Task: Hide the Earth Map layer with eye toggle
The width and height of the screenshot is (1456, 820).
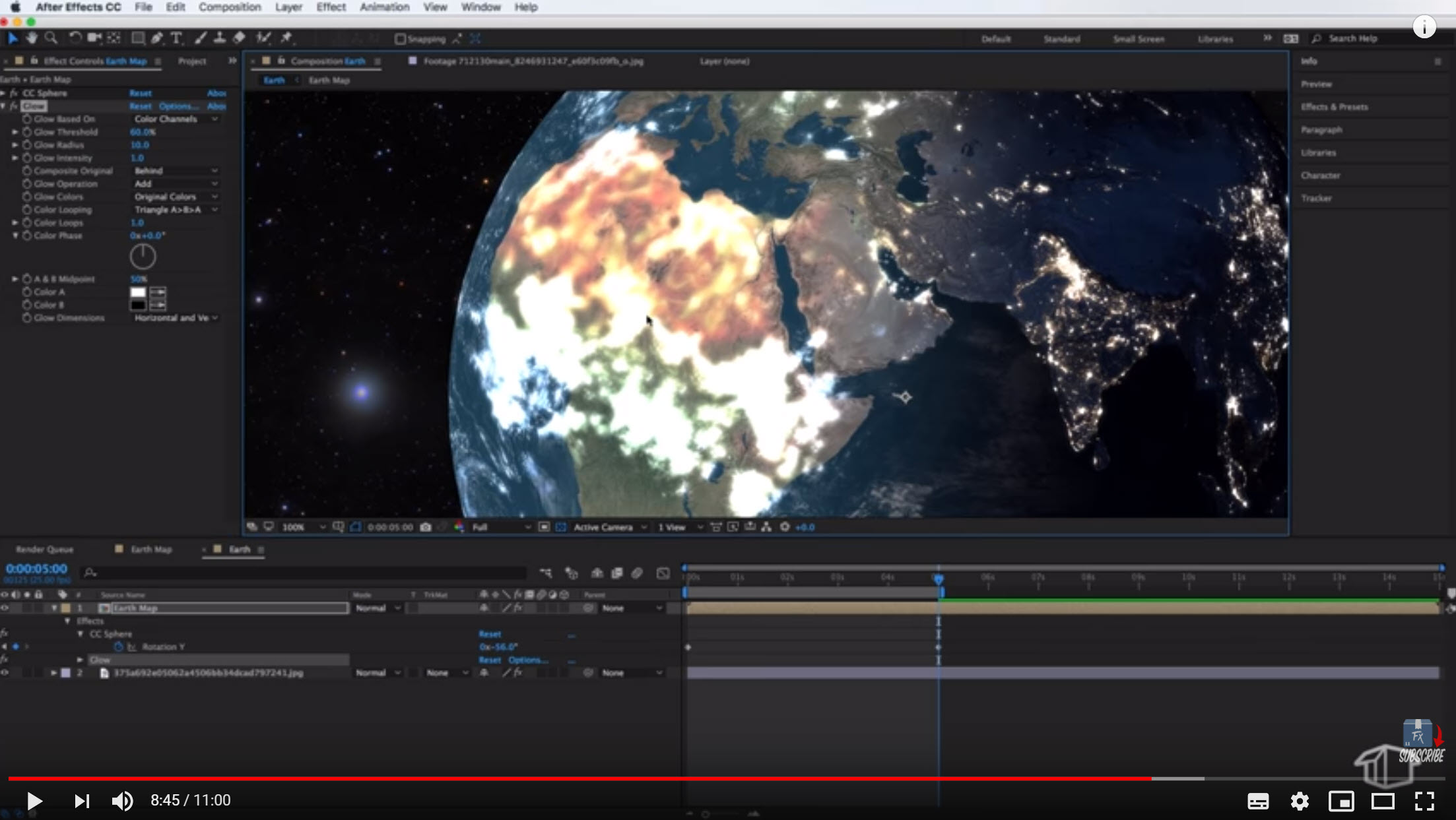Action: (5, 608)
